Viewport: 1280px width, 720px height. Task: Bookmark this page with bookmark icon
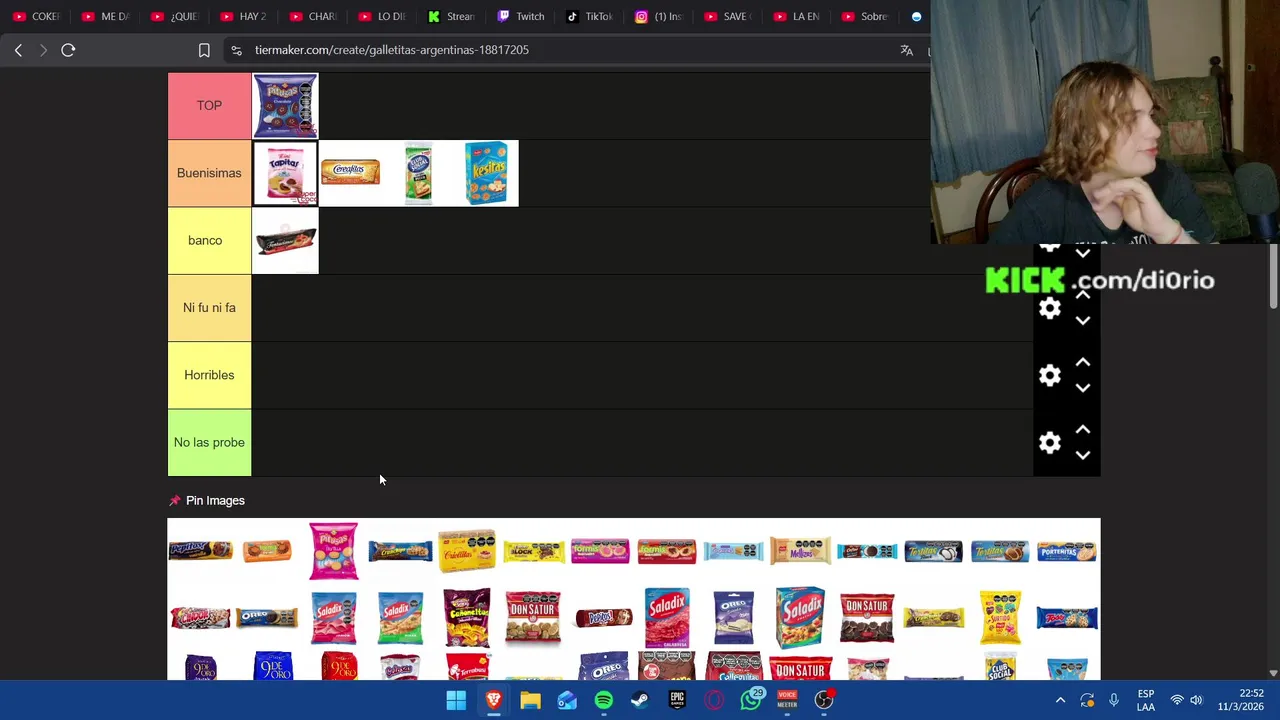pyautogui.click(x=204, y=50)
